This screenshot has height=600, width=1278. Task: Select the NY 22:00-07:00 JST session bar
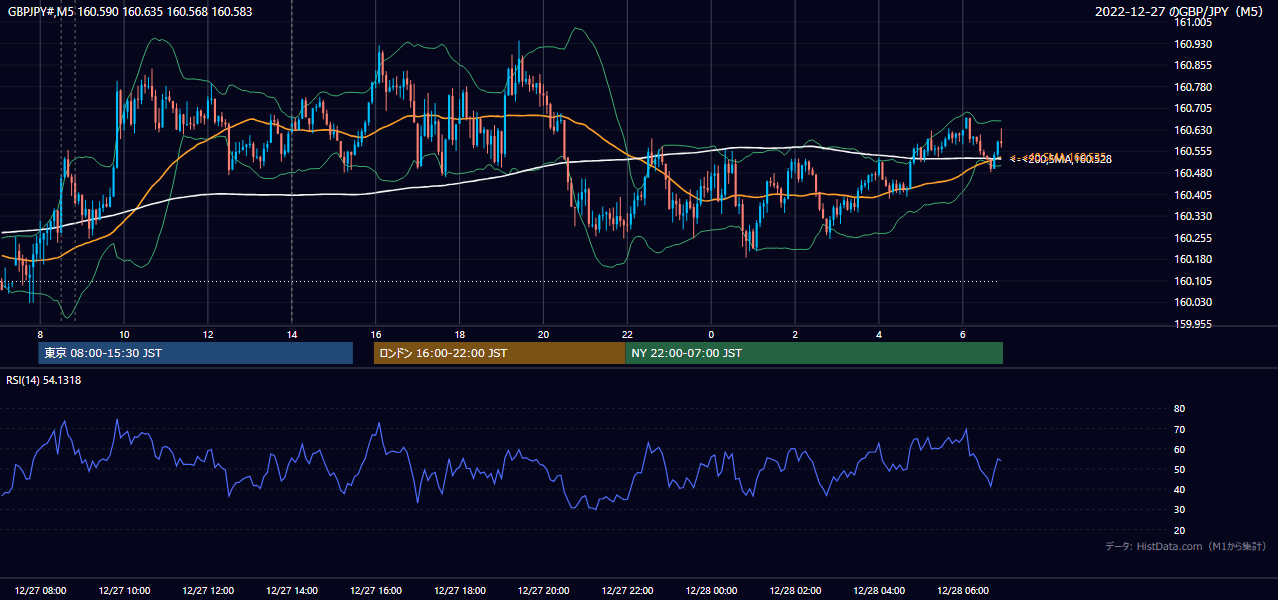point(814,353)
